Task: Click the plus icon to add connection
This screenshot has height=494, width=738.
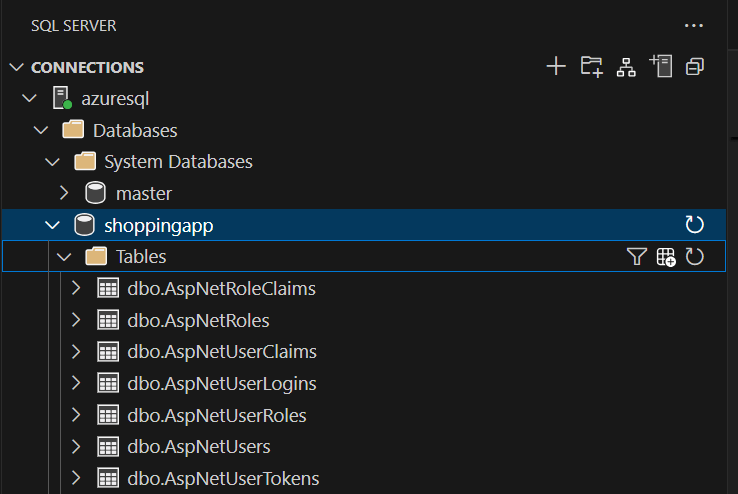Action: 556,67
